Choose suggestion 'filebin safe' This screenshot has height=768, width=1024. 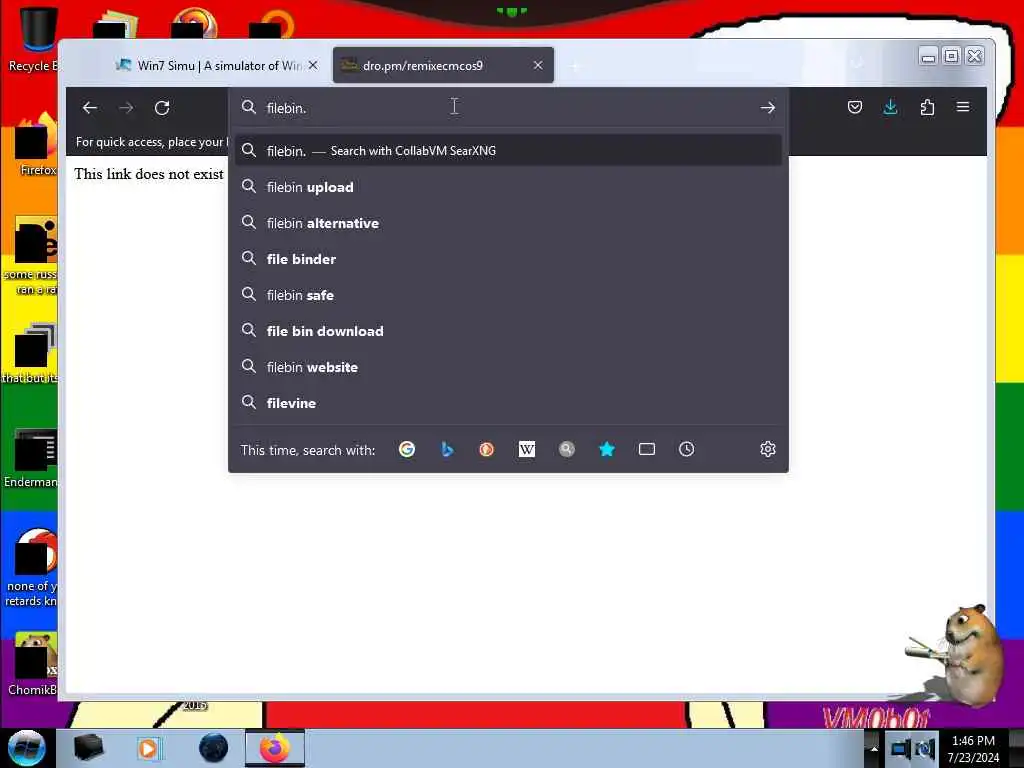click(508, 295)
